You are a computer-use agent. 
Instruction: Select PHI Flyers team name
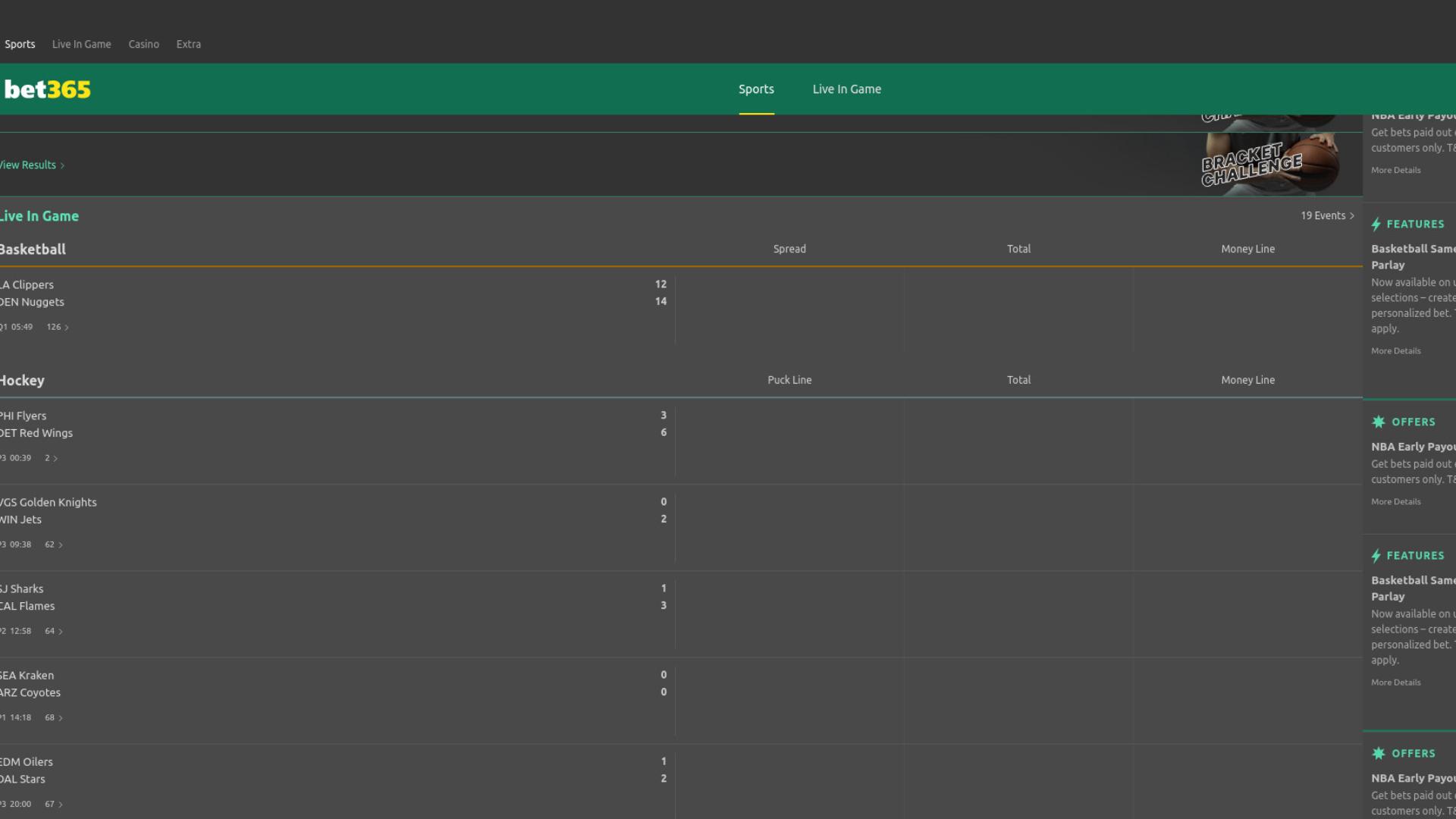coord(23,416)
